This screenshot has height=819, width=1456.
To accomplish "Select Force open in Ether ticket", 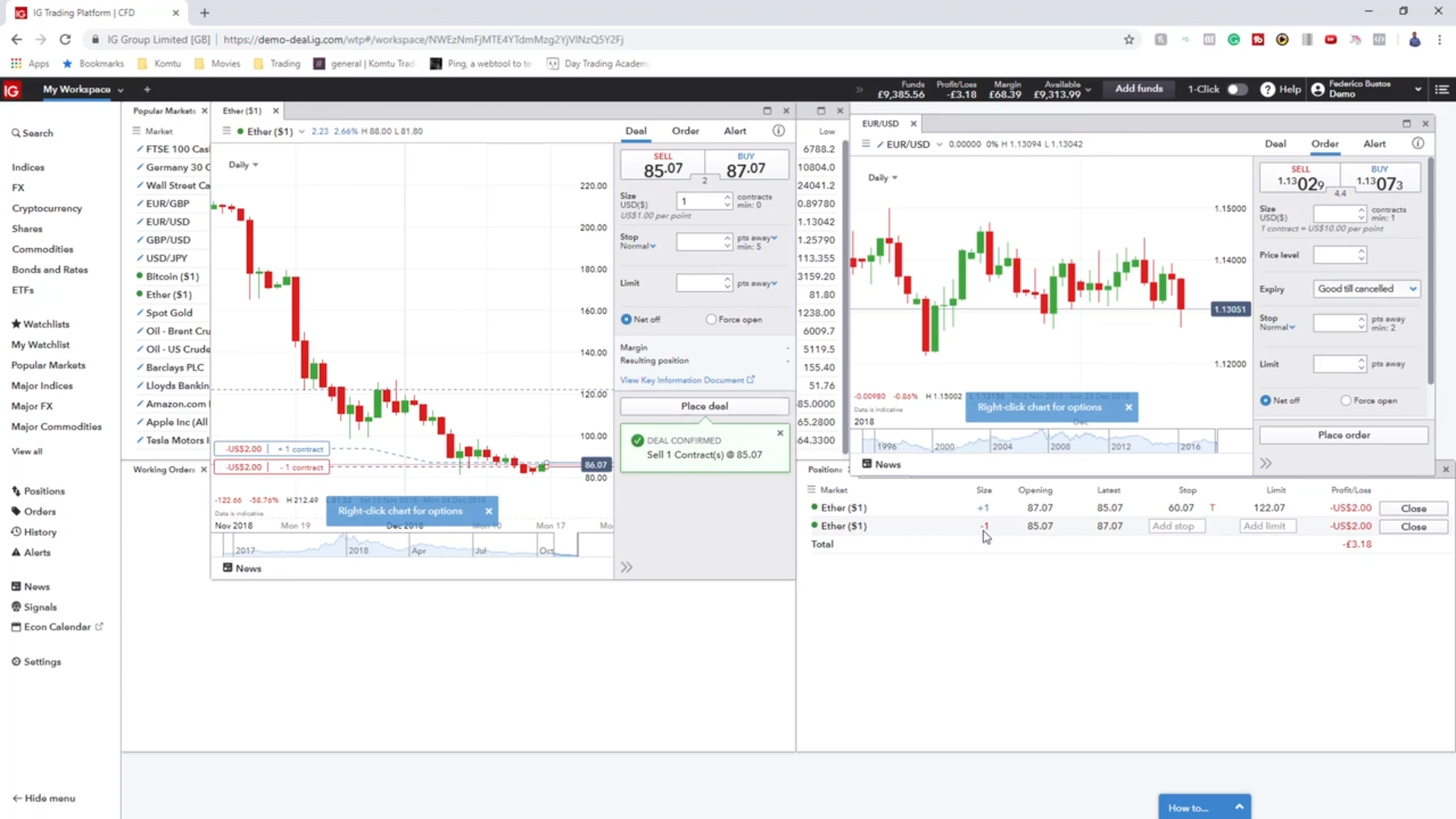I will (711, 319).
